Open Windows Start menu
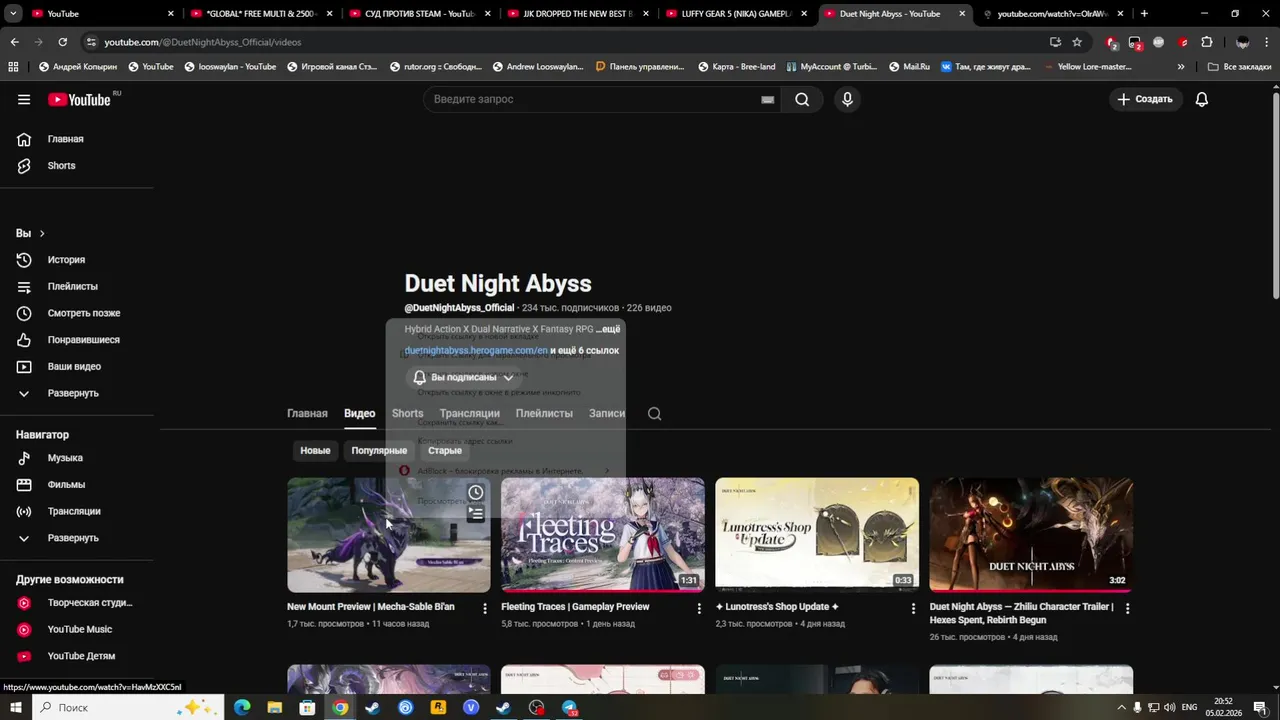This screenshot has height=720, width=1280. [15, 707]
